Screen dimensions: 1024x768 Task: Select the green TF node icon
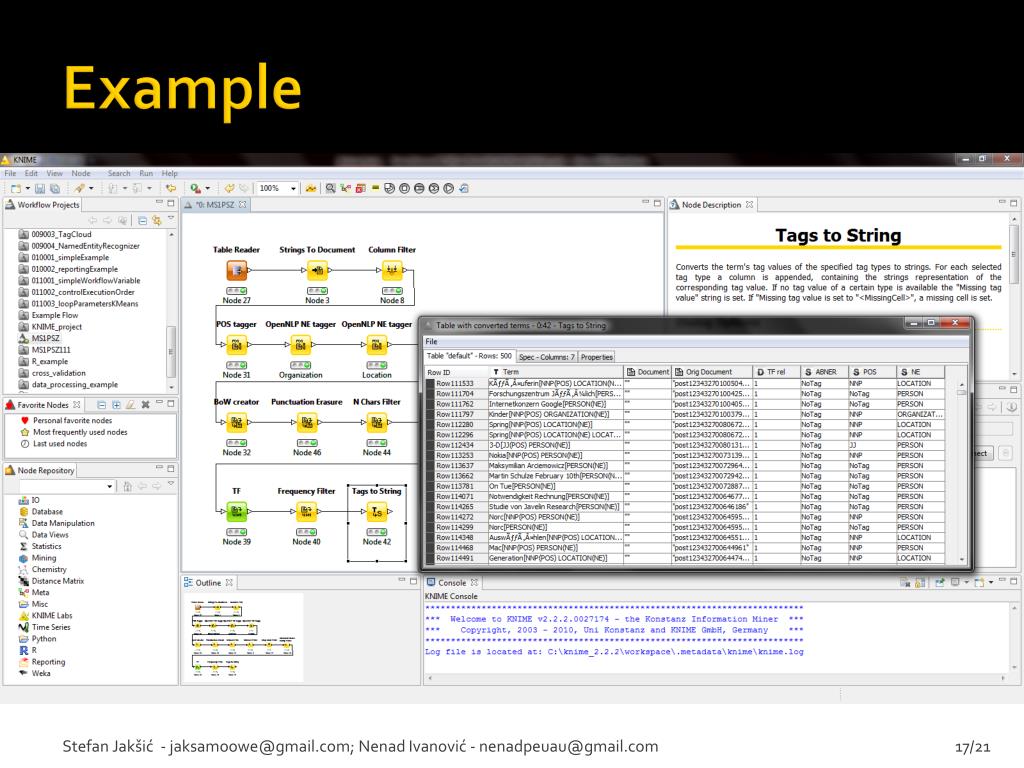coord(236,511)
